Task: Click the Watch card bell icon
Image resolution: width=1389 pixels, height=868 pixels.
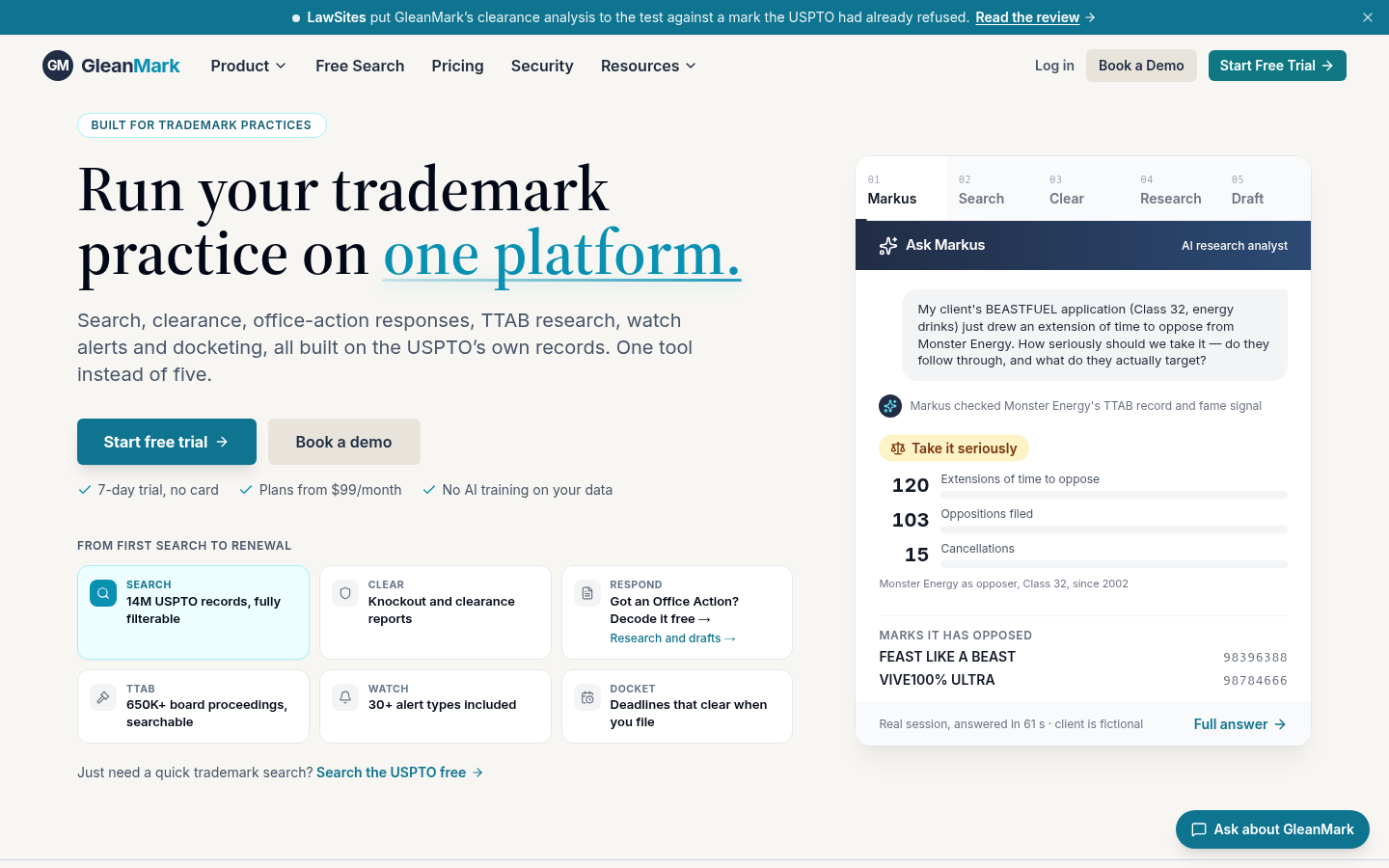Action: 345,697
